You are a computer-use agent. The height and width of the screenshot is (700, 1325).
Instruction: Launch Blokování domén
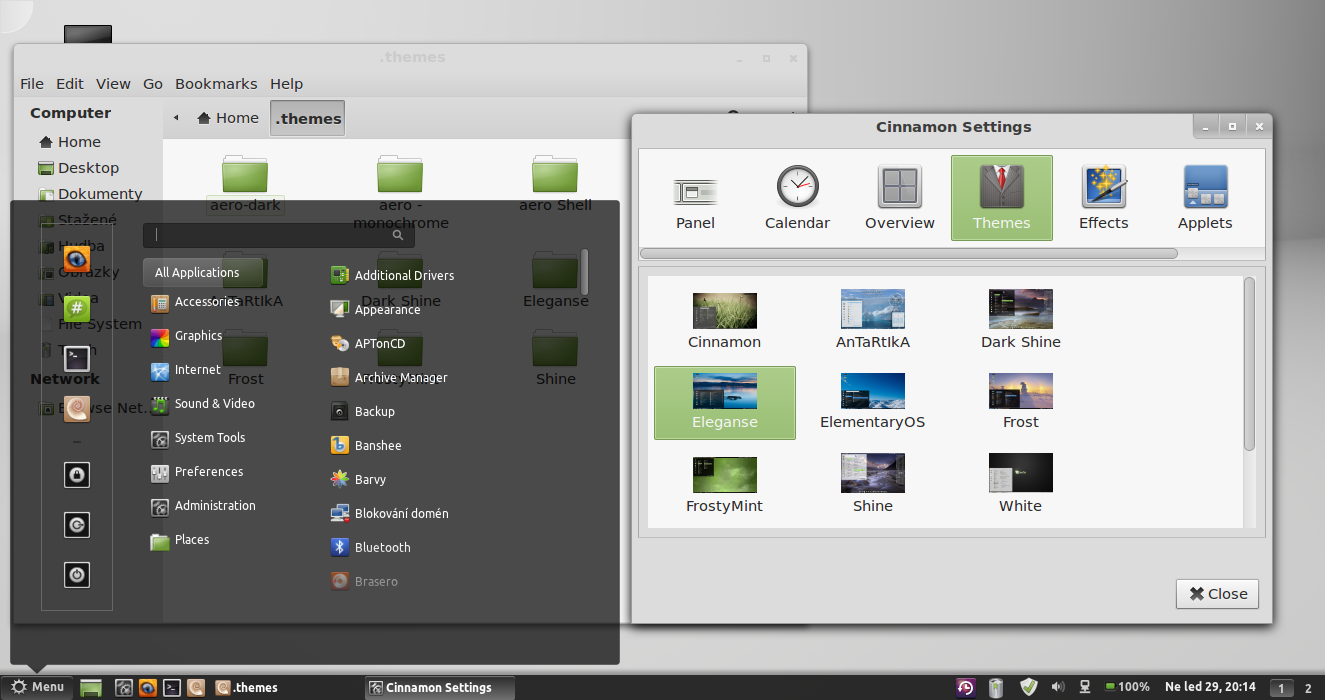[x=389, y=514]
